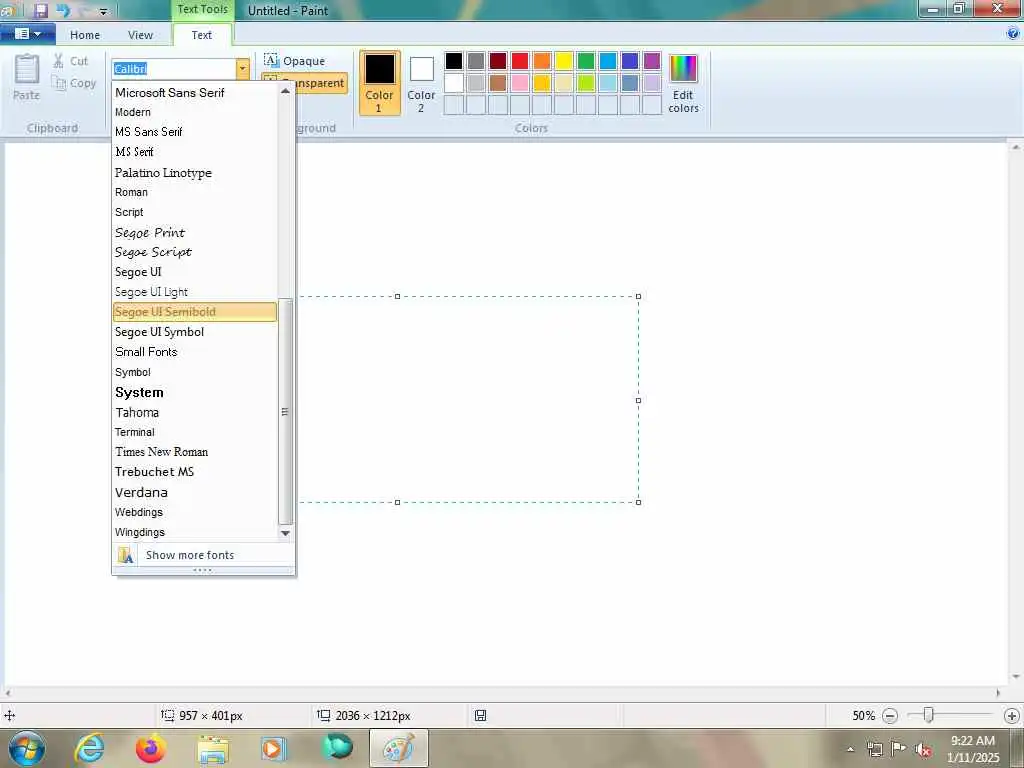Click the Calibri font name field

click(174, 69)
